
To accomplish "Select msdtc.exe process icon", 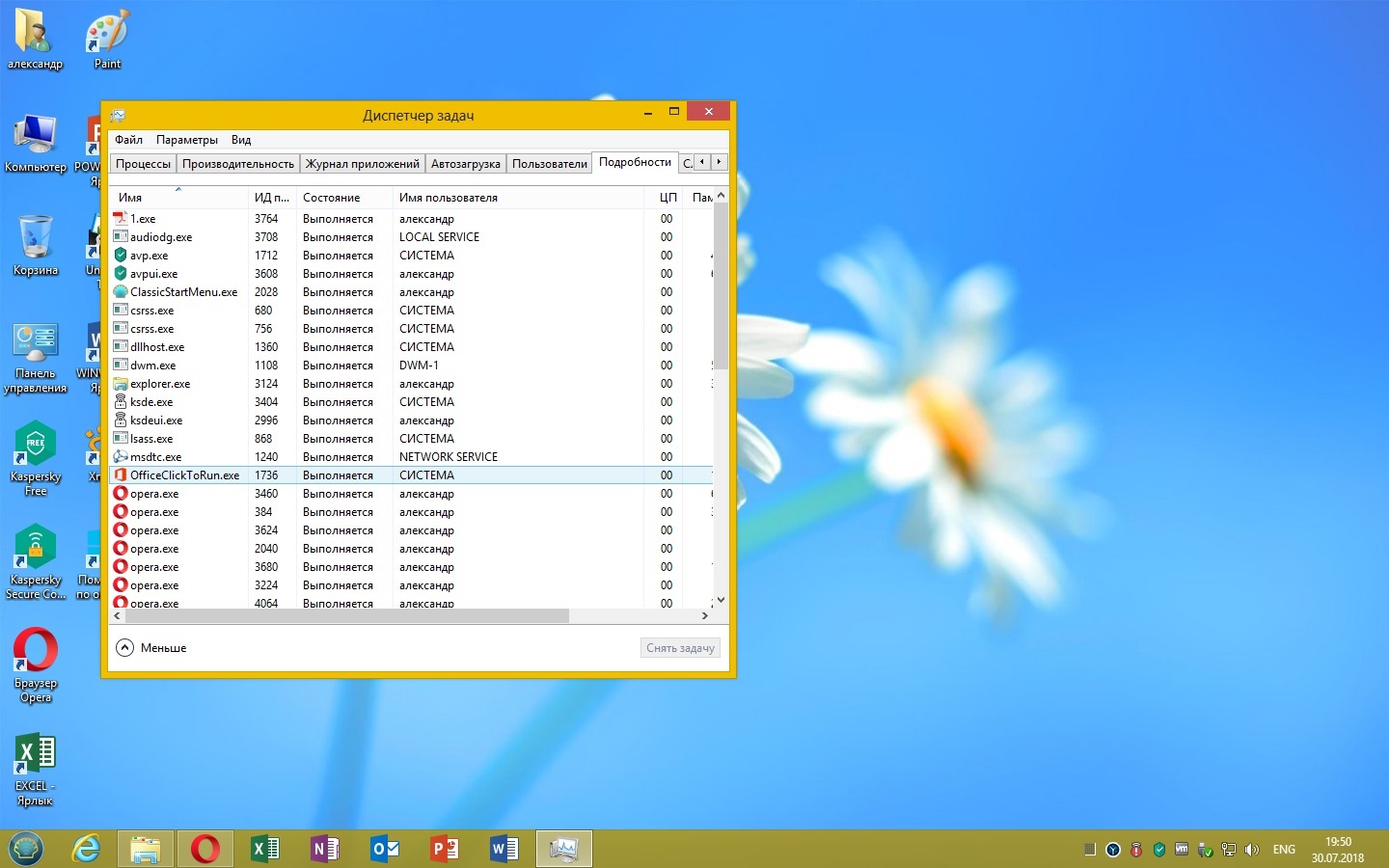I will click(x=120, y=457).
